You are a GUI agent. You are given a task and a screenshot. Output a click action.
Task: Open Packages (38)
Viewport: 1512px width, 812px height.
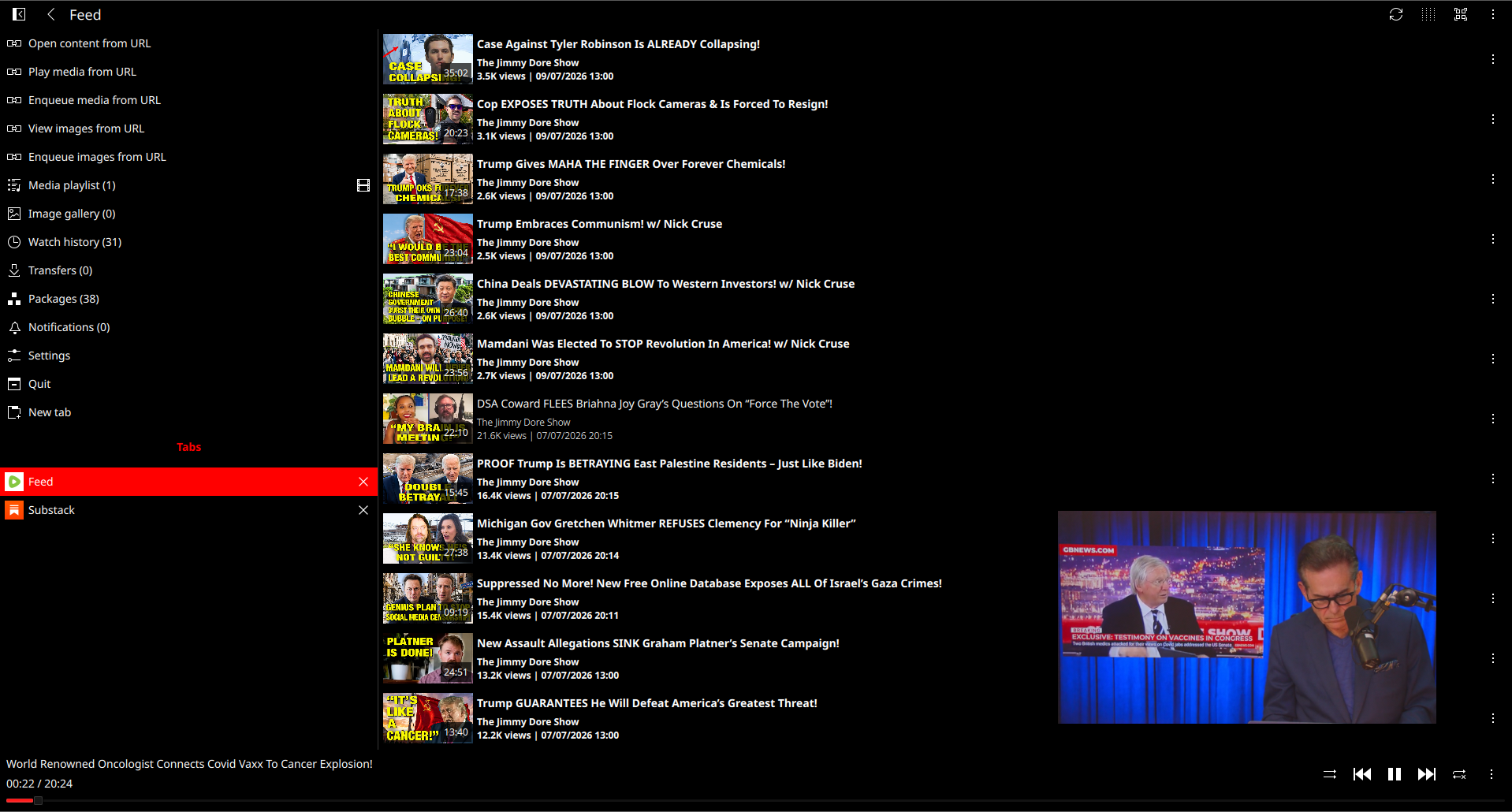click(x=189, y=299)
